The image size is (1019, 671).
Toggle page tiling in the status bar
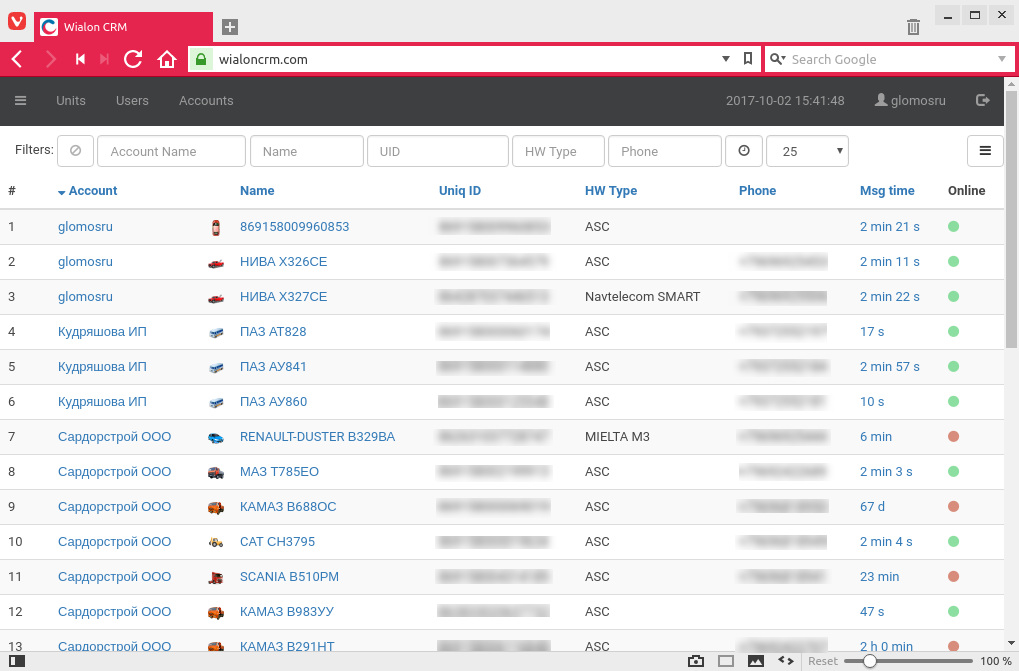coord(726,661)
